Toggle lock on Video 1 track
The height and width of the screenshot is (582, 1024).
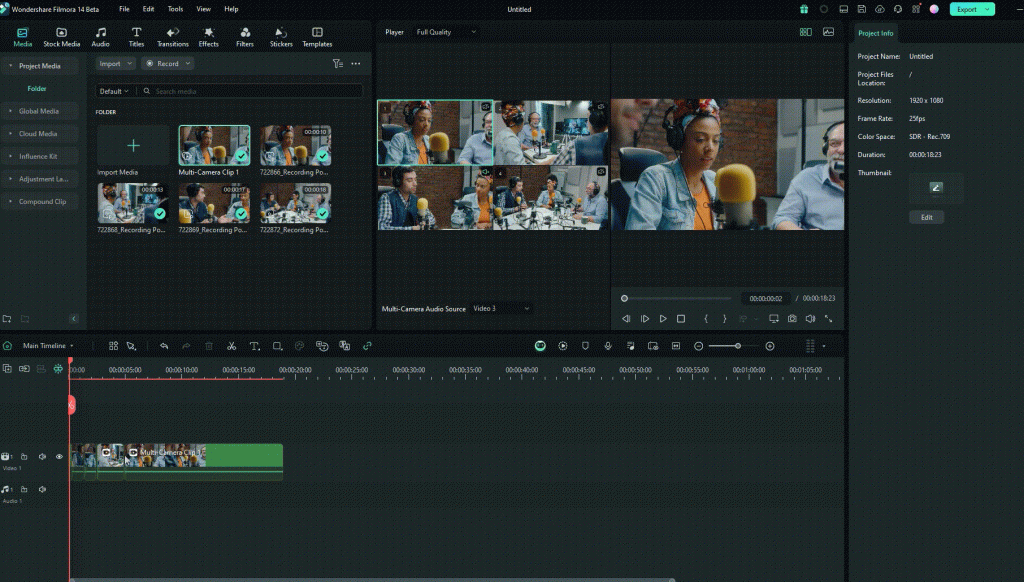[24, 457]
